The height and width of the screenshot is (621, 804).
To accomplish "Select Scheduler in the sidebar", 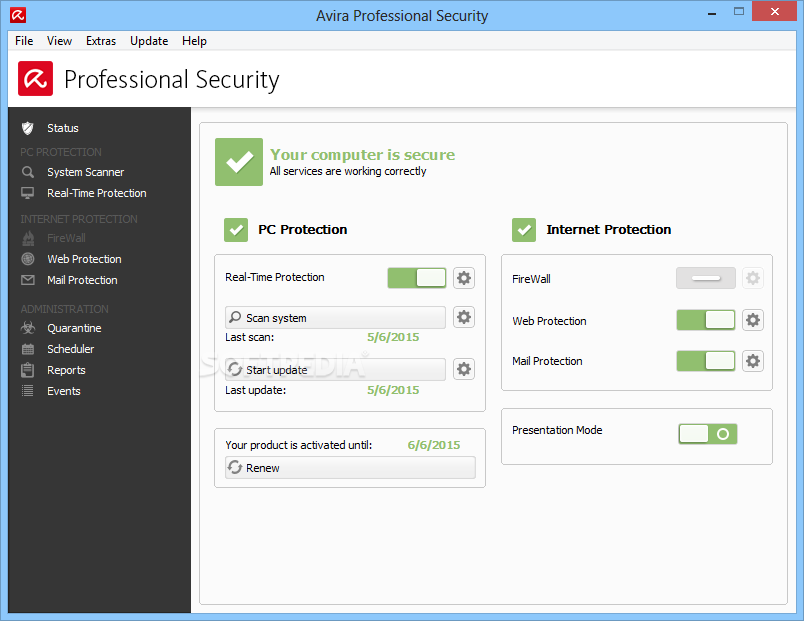I will pos(71,349).
